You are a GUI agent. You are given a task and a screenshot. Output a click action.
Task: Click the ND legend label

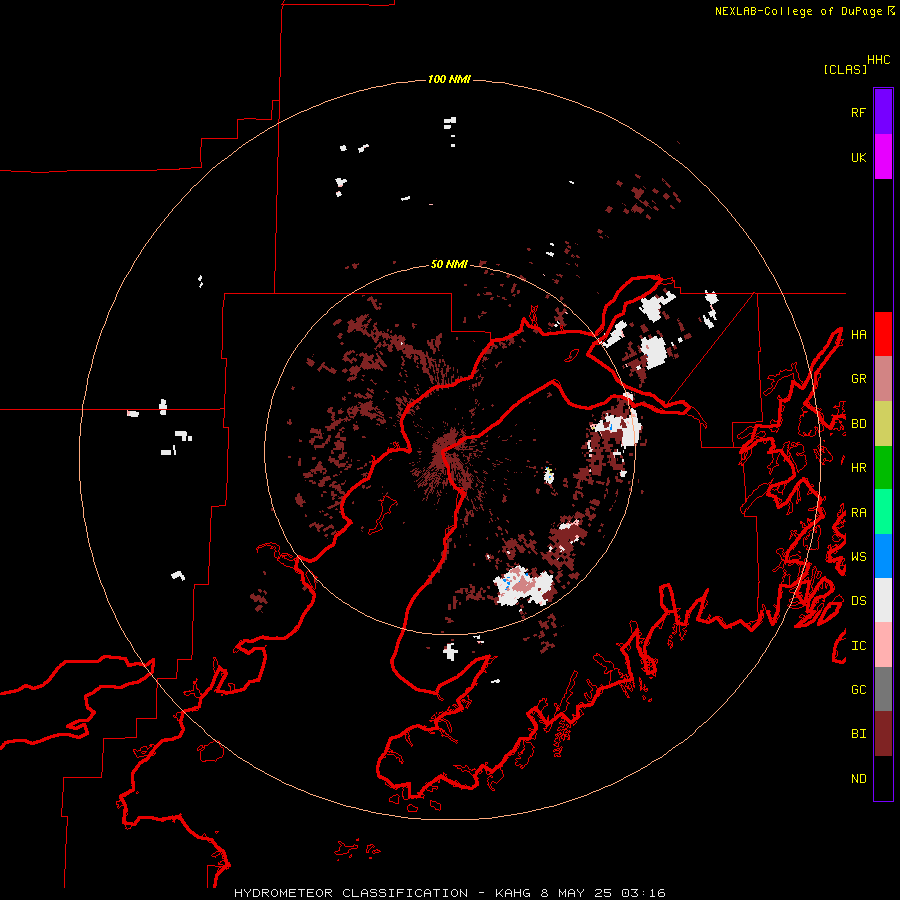tap(858, 779)
